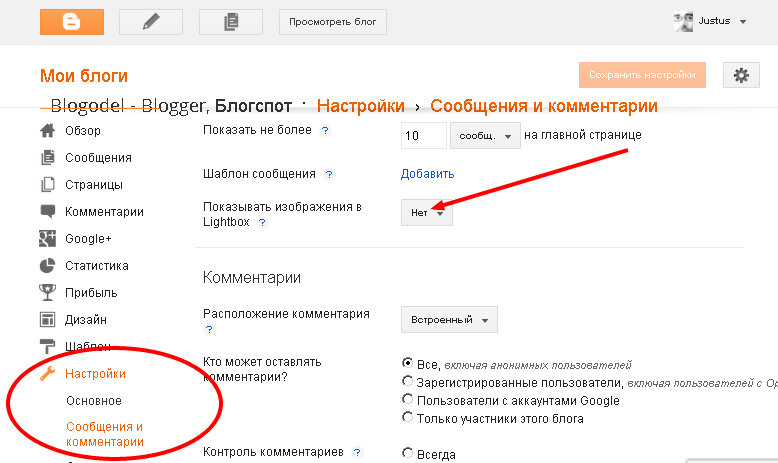Open Google+ in the sidebar
The height and width of the screenshot is (463, 778).
88,239
